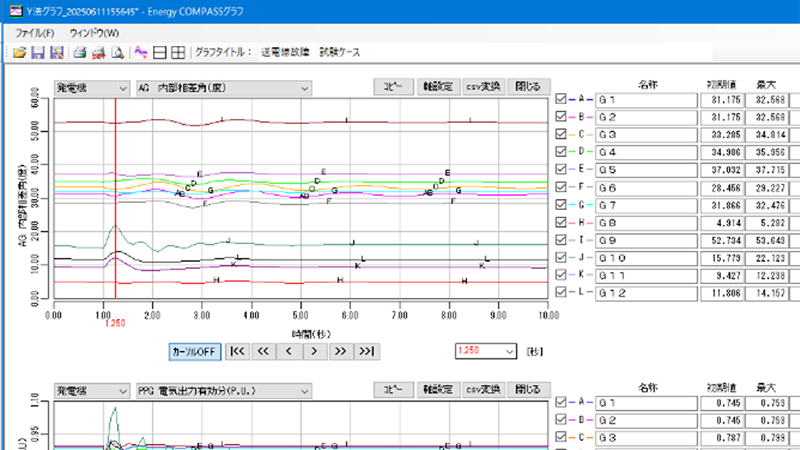Click csv変換 button on top graph
Image resolution: width=800 pixels, height=450 pixels.
482,86
